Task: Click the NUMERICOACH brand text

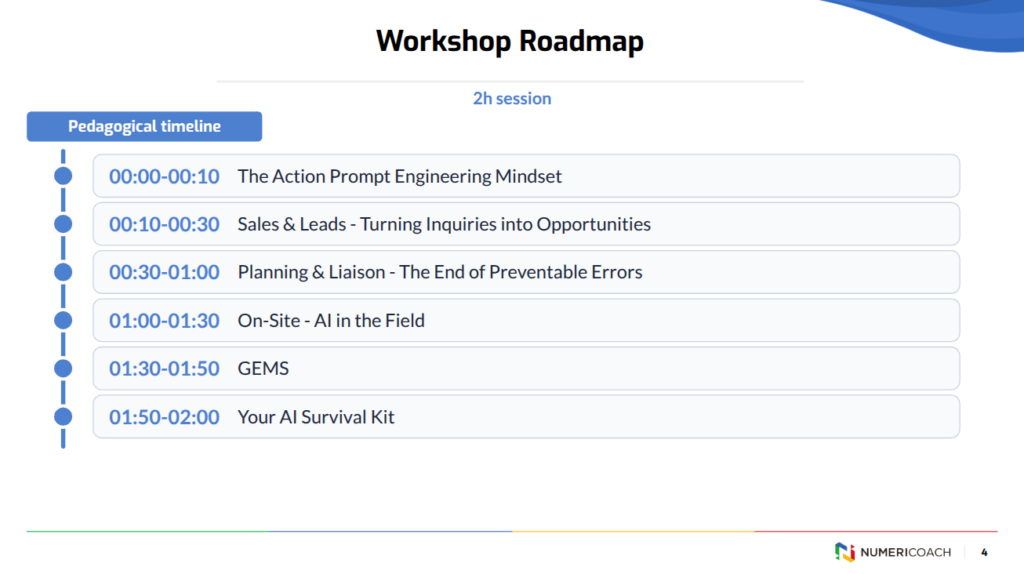Action: tap(906, 552)
